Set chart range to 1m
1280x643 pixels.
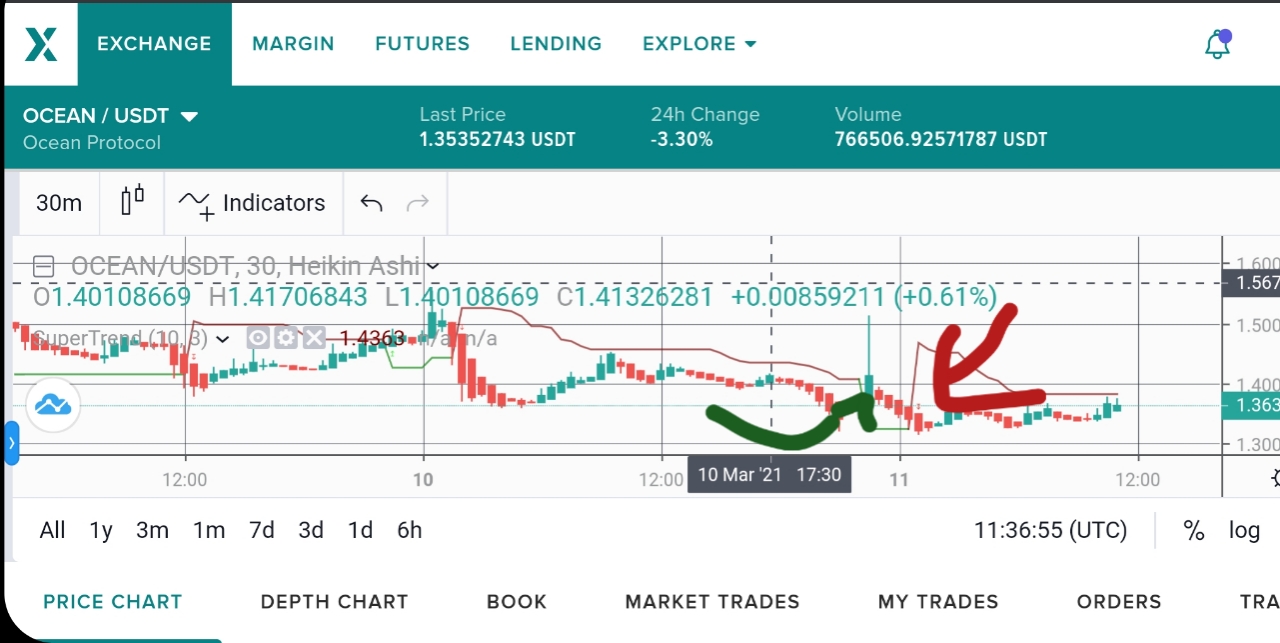[209, 530]
